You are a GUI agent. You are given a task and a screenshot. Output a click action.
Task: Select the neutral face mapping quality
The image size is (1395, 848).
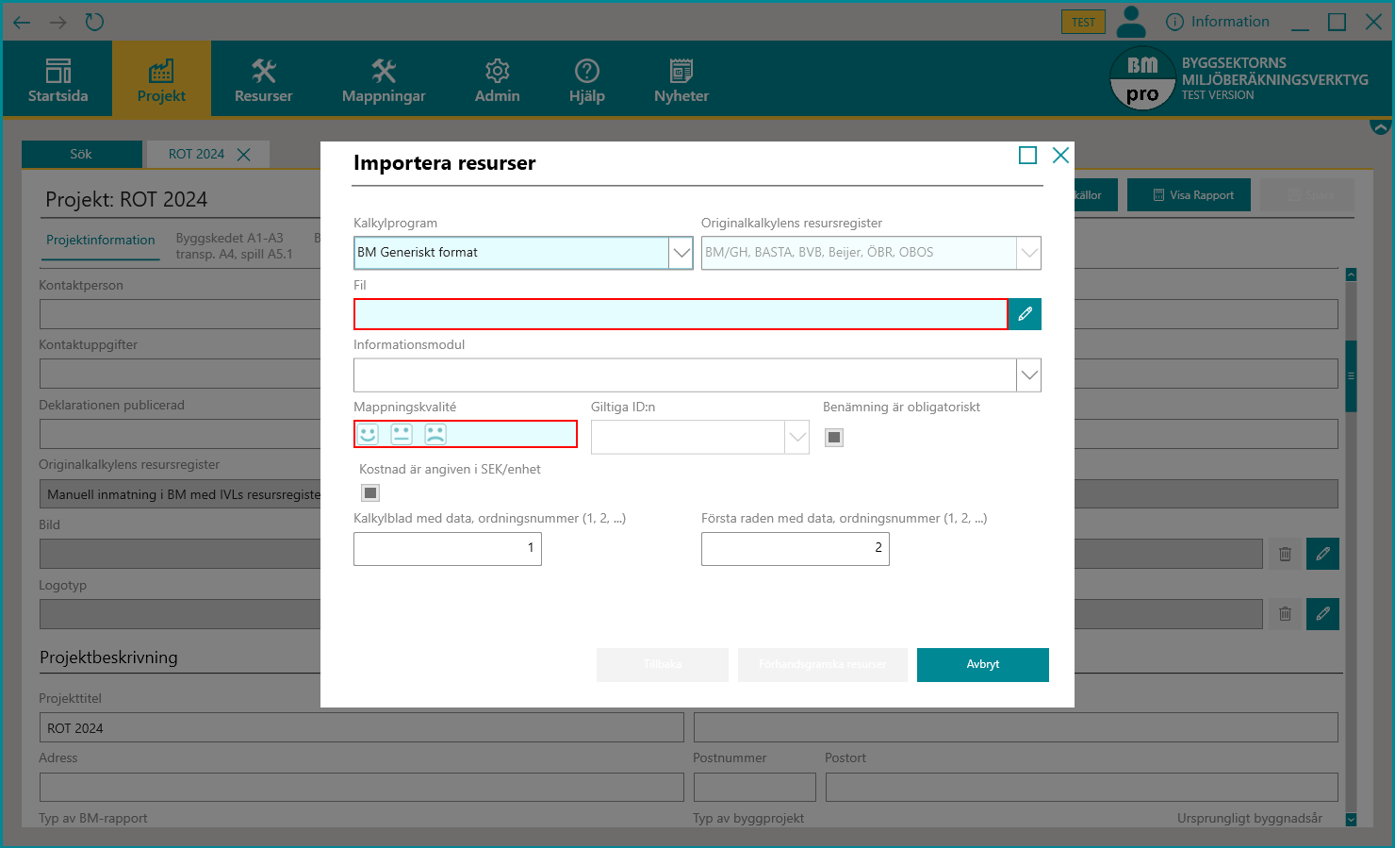[x=401, y=434]
